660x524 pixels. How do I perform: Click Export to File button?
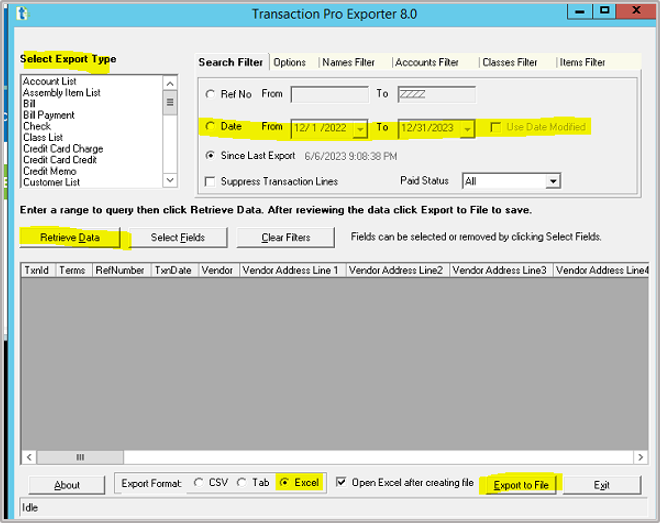521,485
